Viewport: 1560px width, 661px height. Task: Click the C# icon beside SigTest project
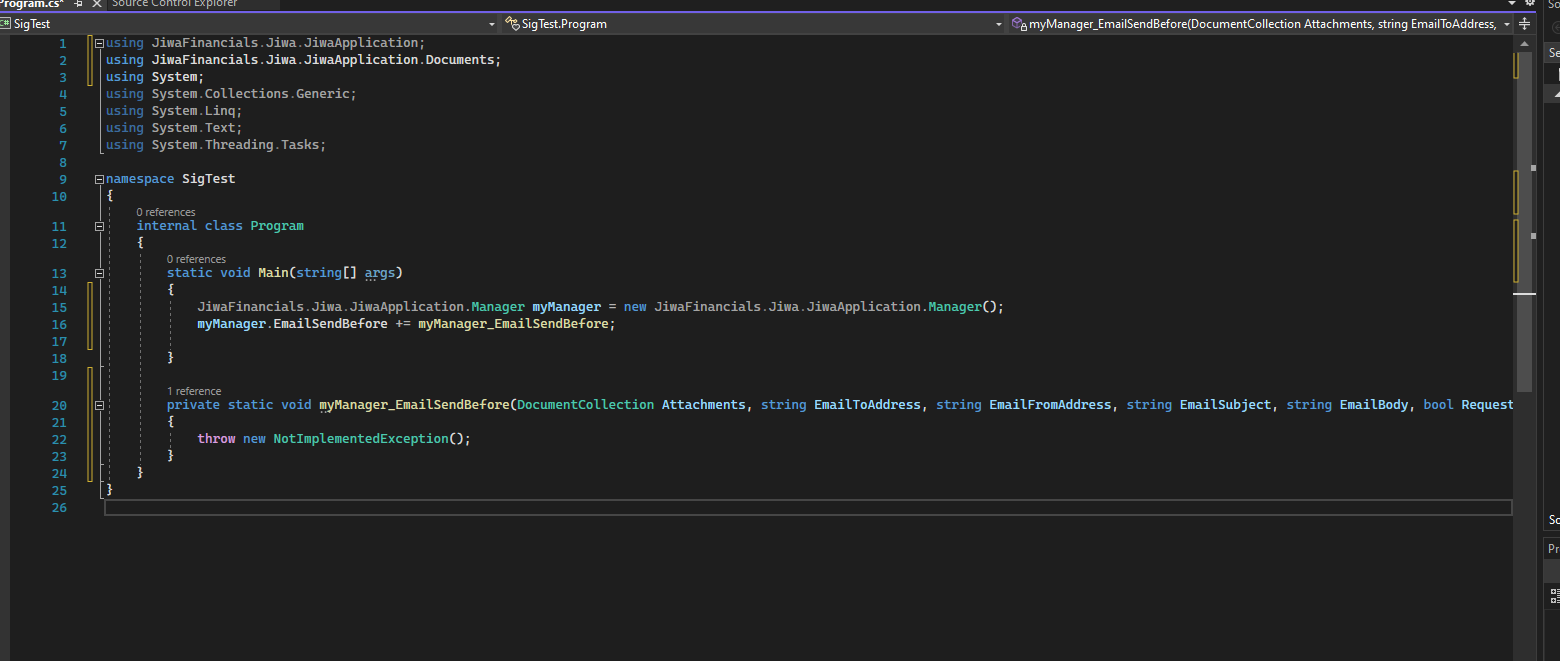point(6,24)
